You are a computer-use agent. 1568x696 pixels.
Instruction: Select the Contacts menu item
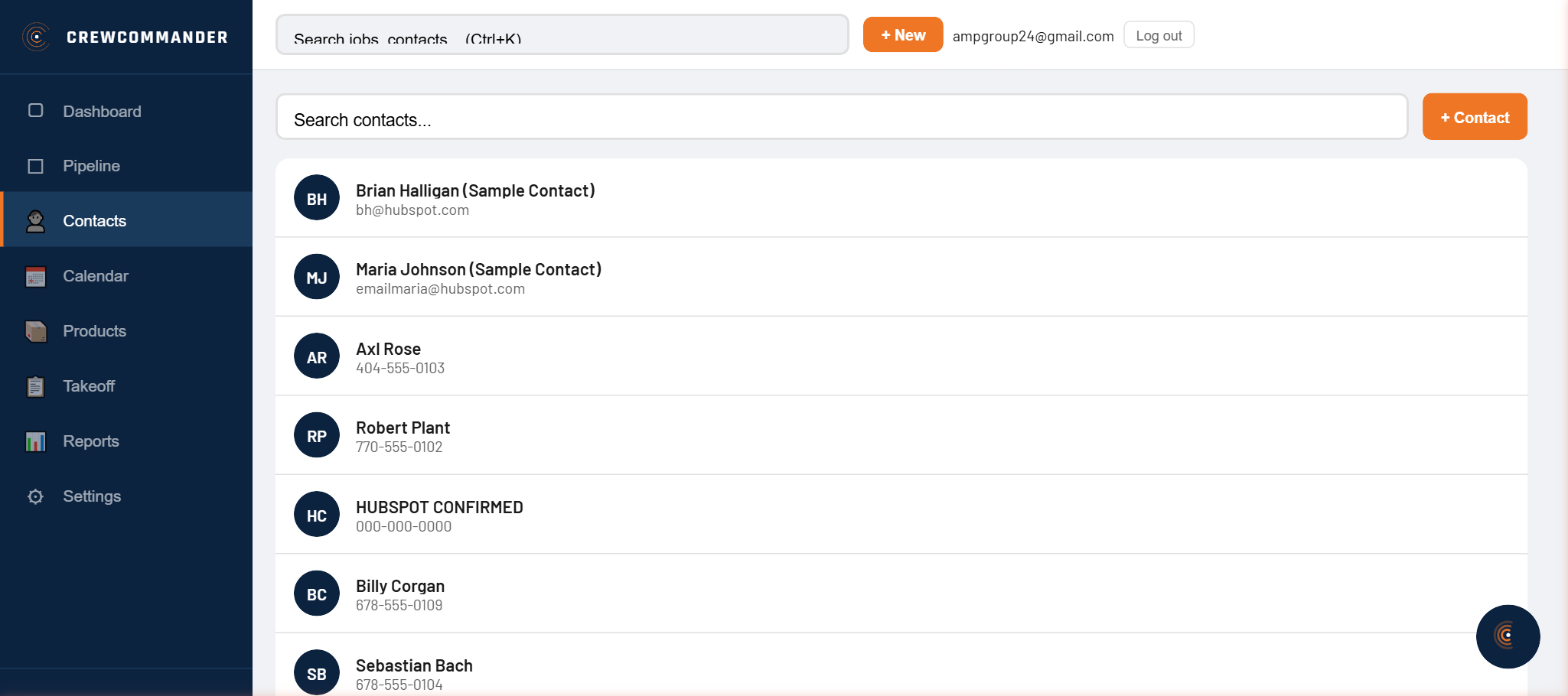(94, 221)
